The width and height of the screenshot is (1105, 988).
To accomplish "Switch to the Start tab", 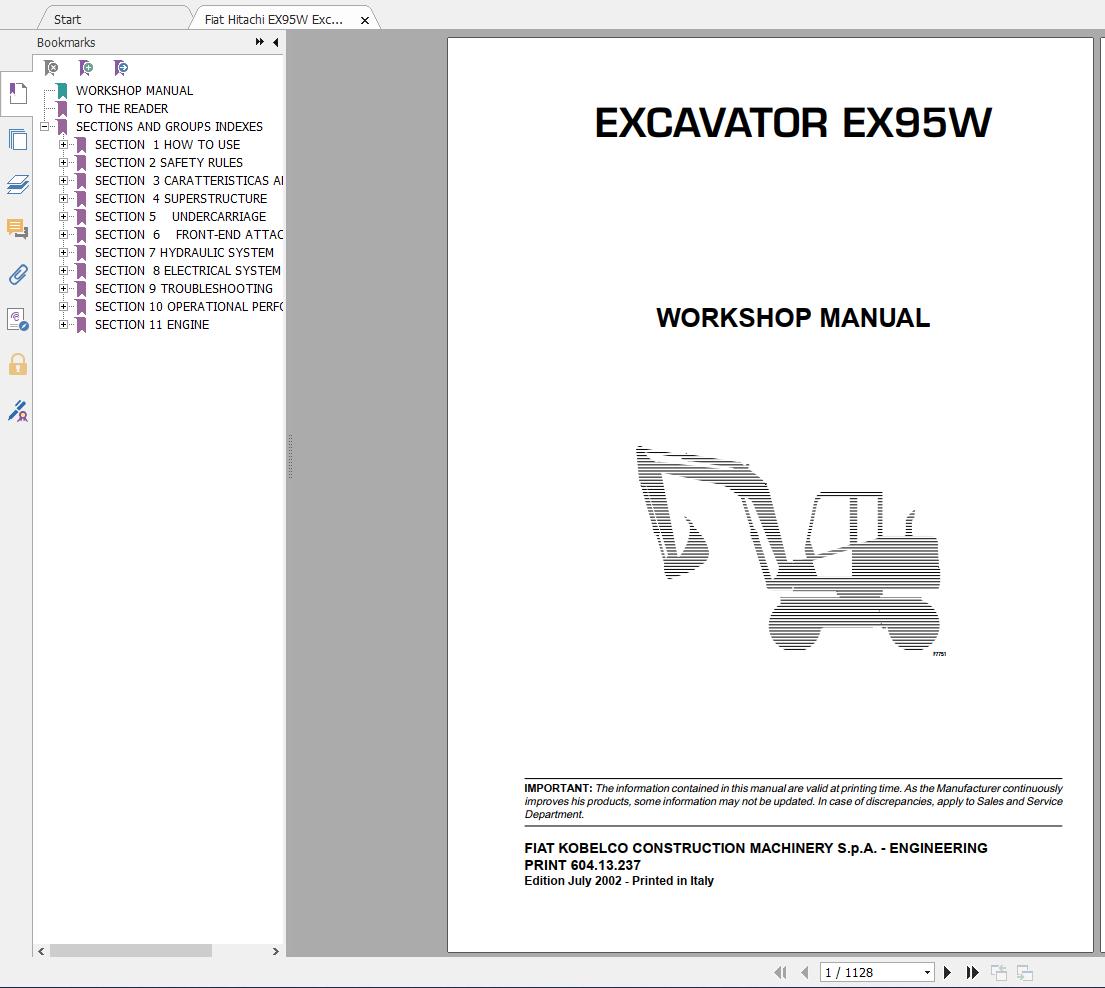I will coord(68,20).
